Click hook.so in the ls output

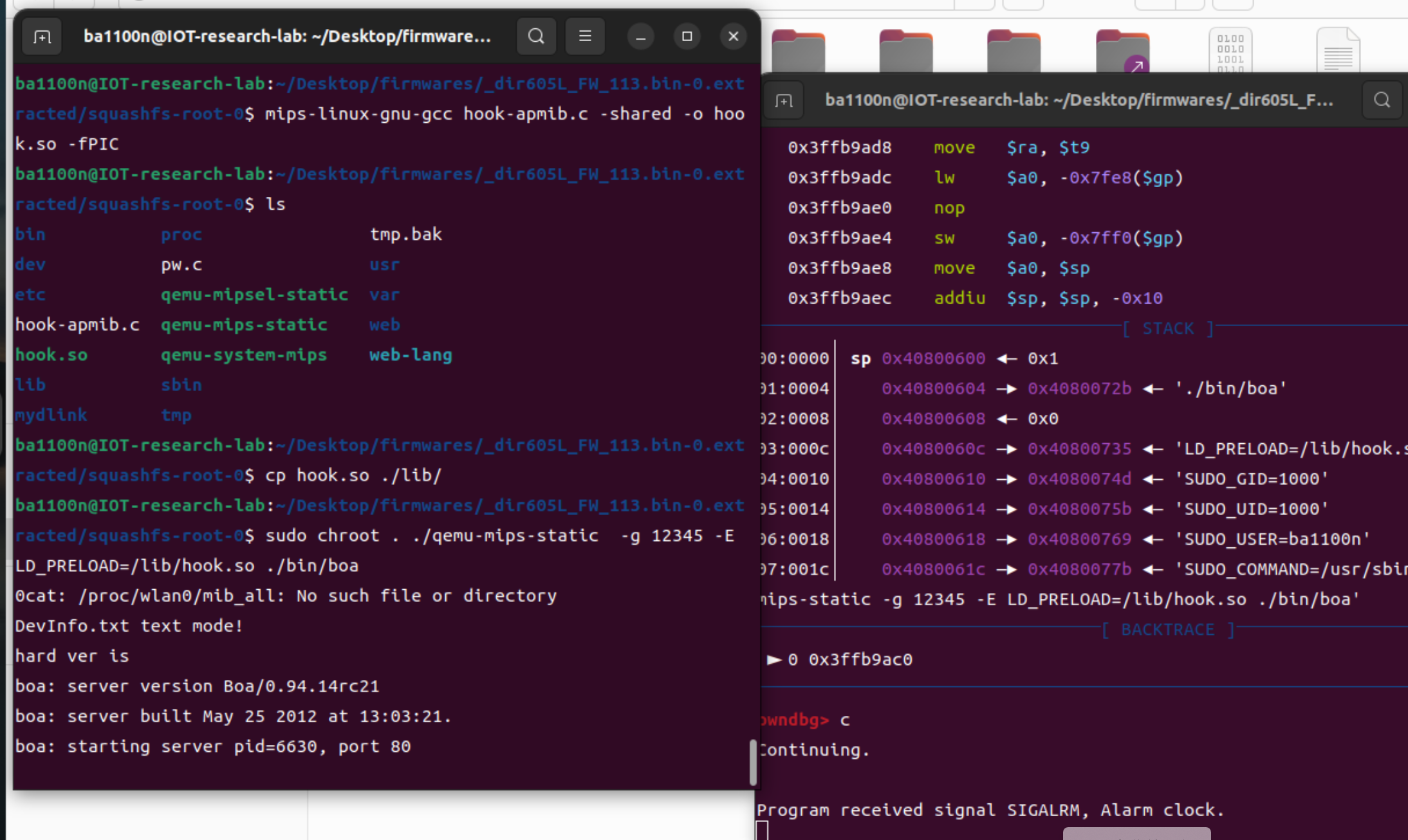coord(51,355)
